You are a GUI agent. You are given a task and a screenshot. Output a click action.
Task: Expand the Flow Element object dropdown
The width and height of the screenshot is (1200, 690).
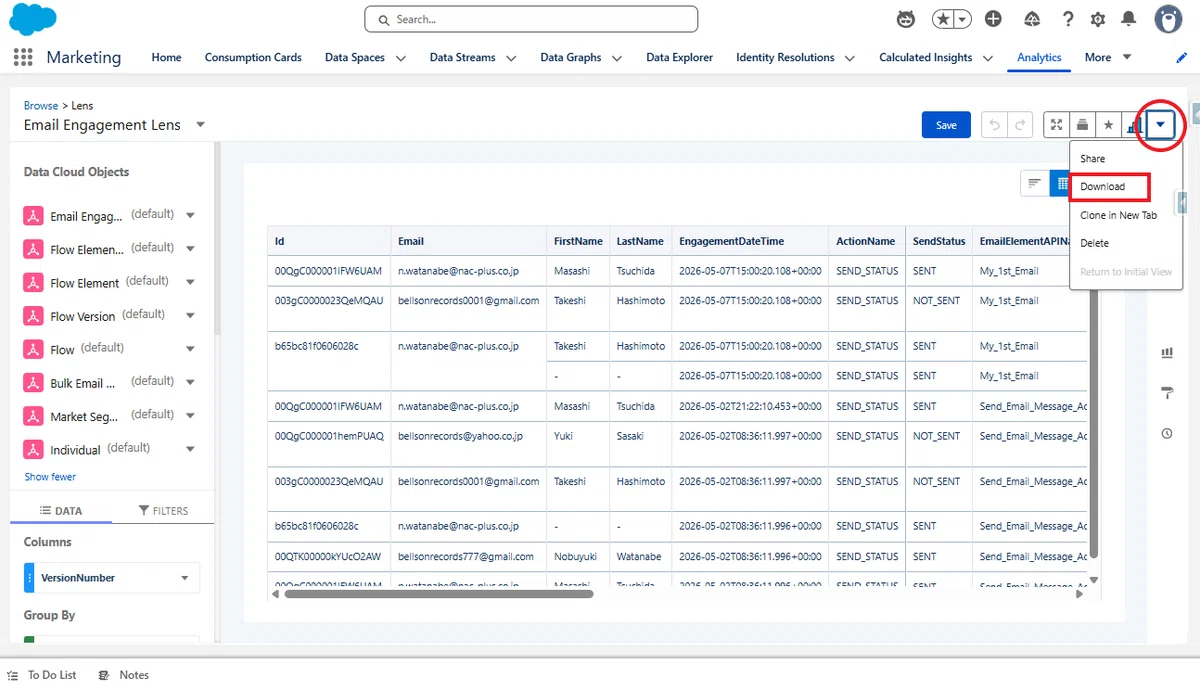click(x=190, y=282)
